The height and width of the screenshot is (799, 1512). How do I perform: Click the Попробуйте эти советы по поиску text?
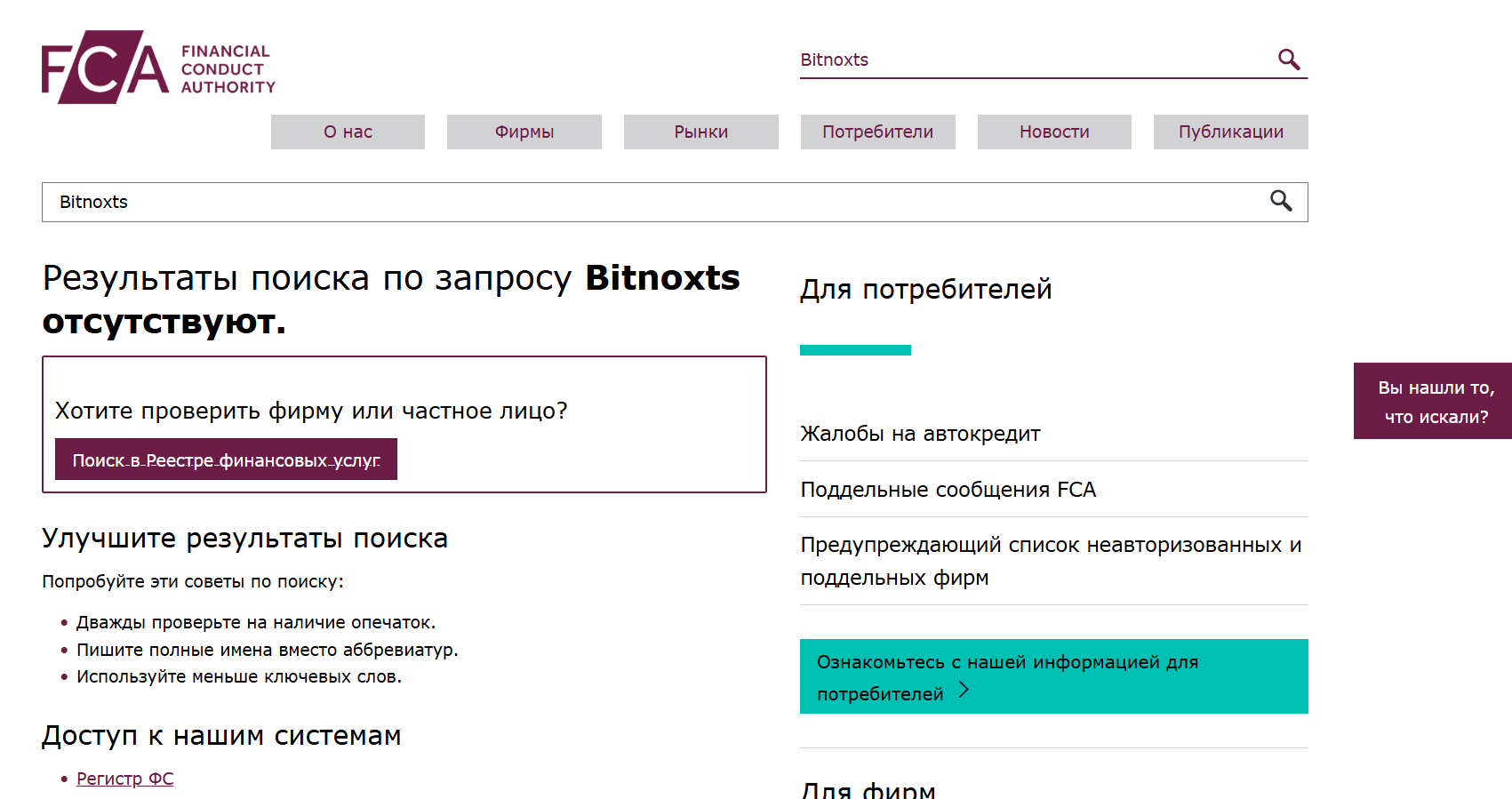pos(193,581)
